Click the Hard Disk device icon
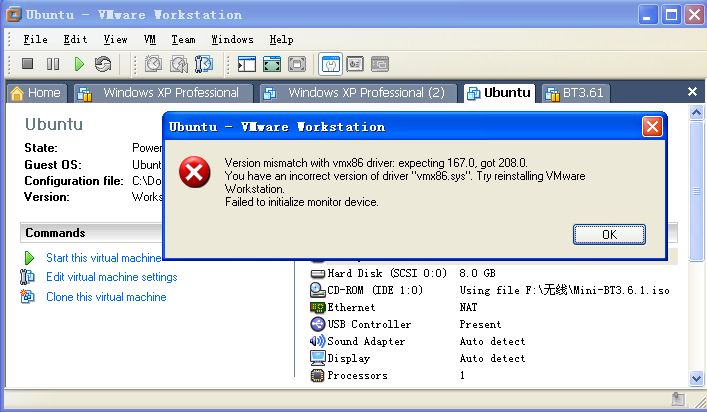 tap(317, 273)
